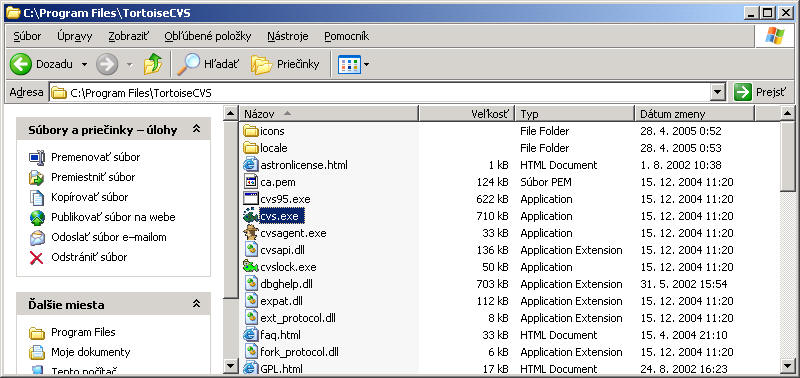The image size is (800, 378).
Task: Open the Obľúbené položky menu
Action: (x=208, y=36)
